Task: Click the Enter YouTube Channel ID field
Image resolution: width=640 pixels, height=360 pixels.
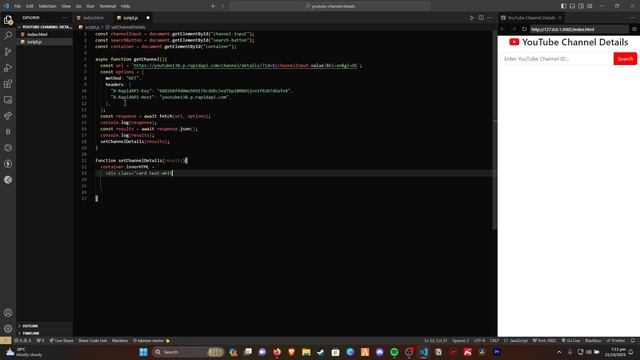Action: click(557, 59)
